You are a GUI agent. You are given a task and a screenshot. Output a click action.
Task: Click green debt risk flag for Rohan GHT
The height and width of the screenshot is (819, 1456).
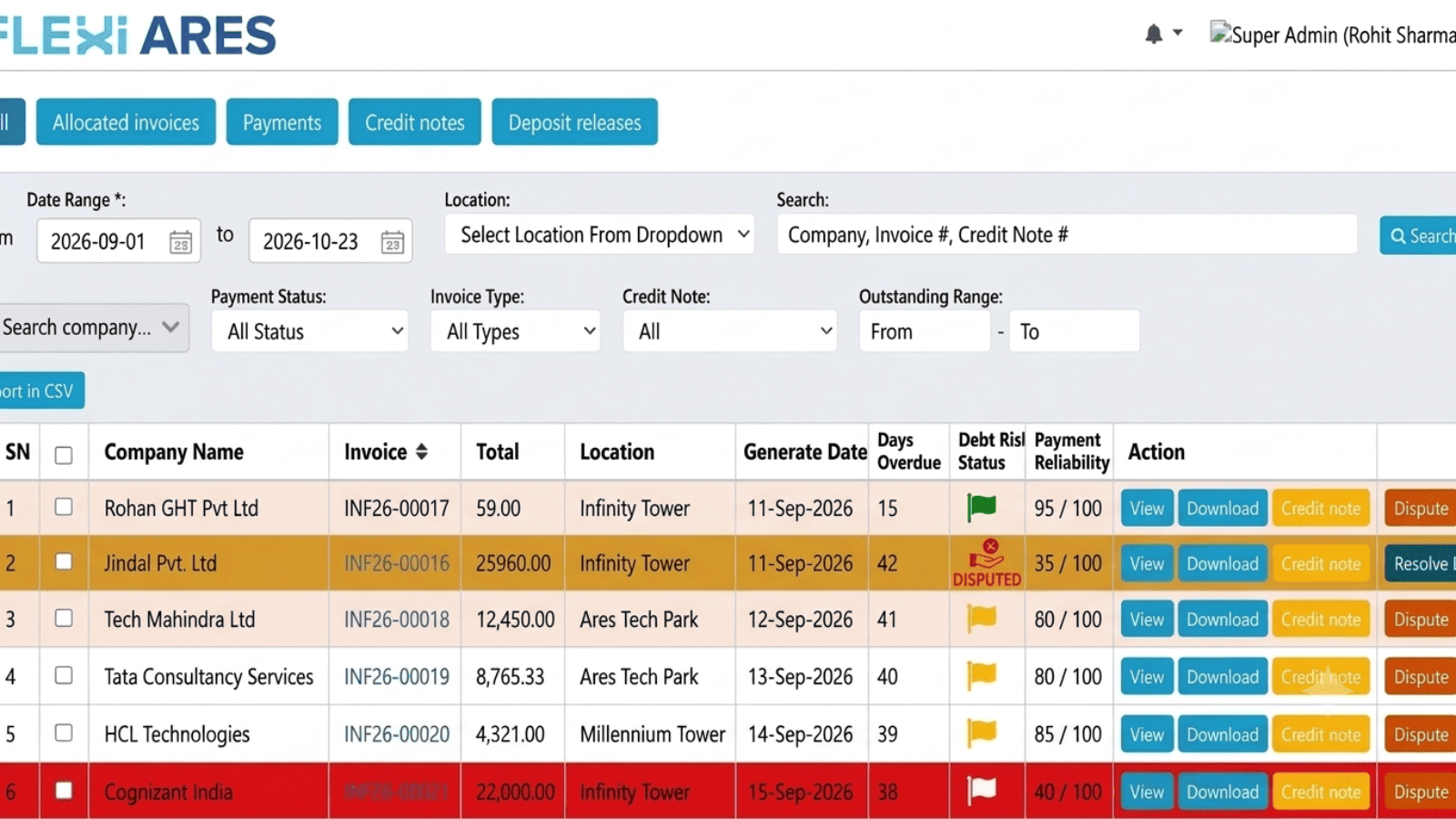coord(982,508)
